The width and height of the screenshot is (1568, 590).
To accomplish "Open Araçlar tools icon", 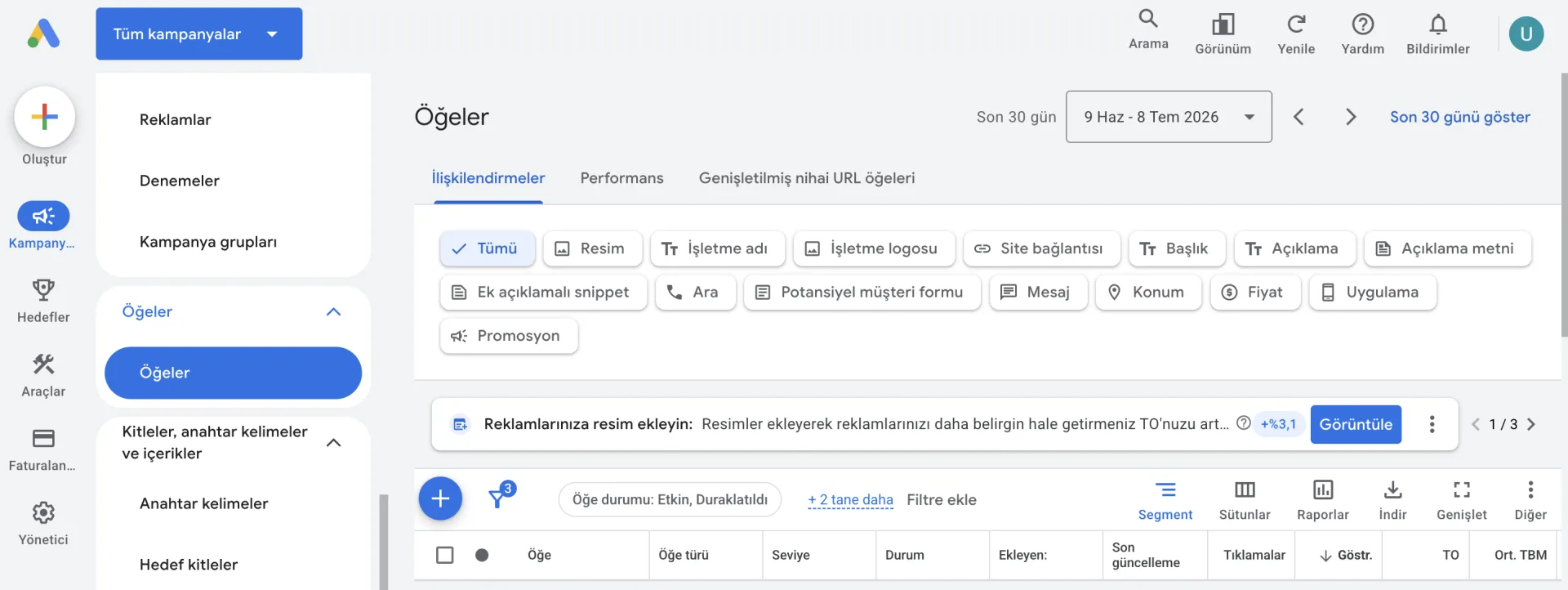I will coord(43,364).
